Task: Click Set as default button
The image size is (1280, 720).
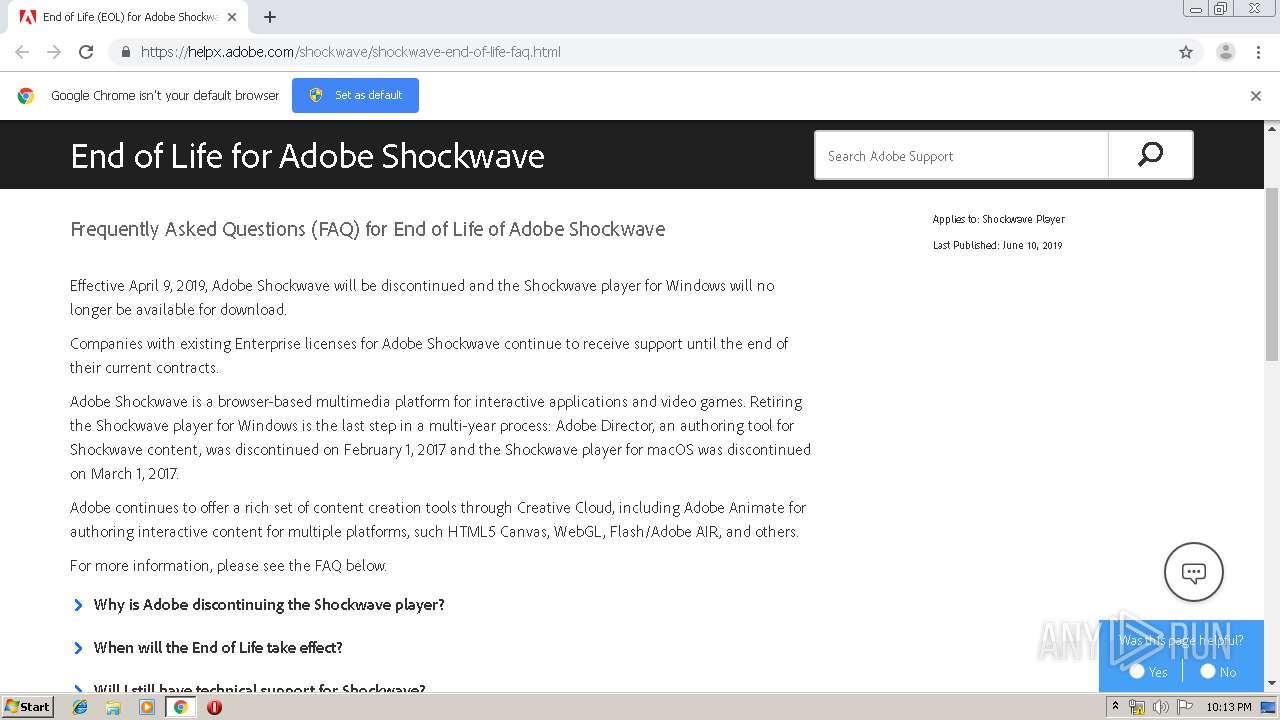Action: tap(355, 95)
